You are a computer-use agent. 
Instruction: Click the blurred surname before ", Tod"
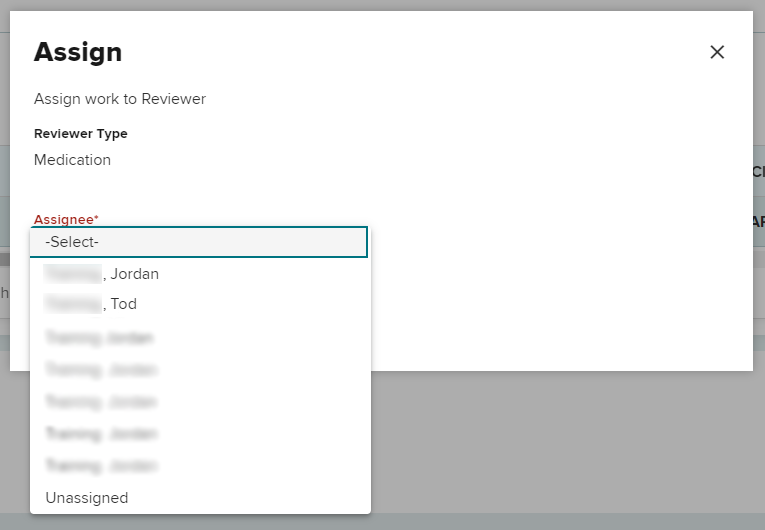pos(73,304)
